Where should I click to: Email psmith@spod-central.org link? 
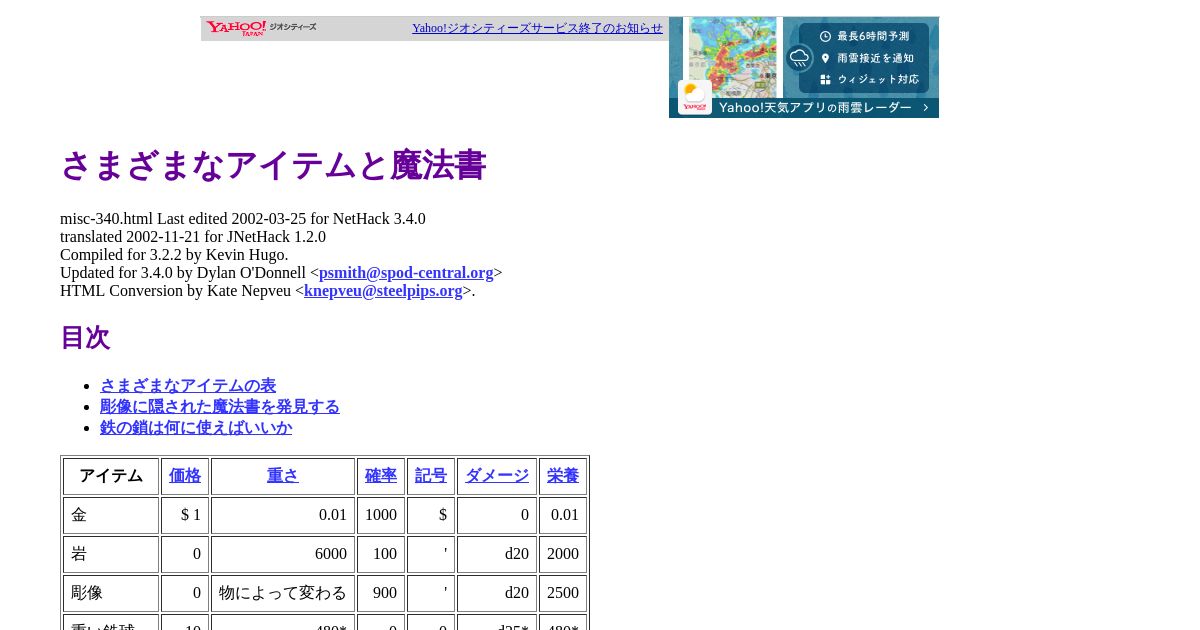(x=406, y=273)
